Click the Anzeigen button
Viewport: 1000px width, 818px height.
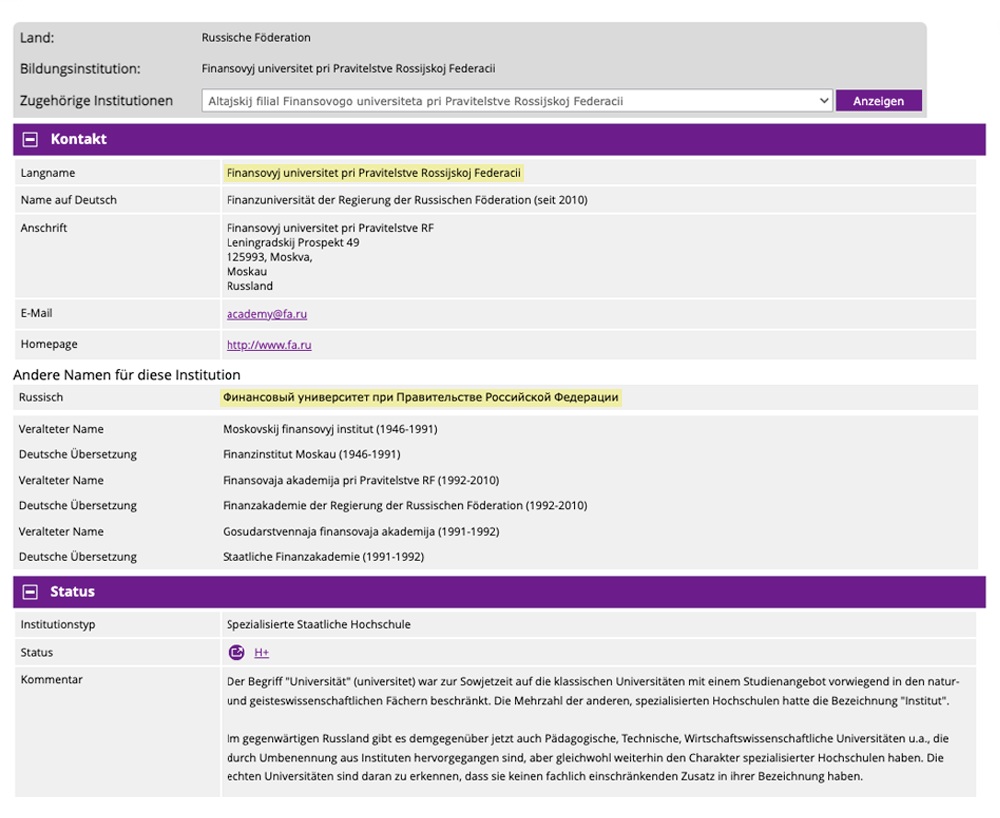[x=878, y=101]
